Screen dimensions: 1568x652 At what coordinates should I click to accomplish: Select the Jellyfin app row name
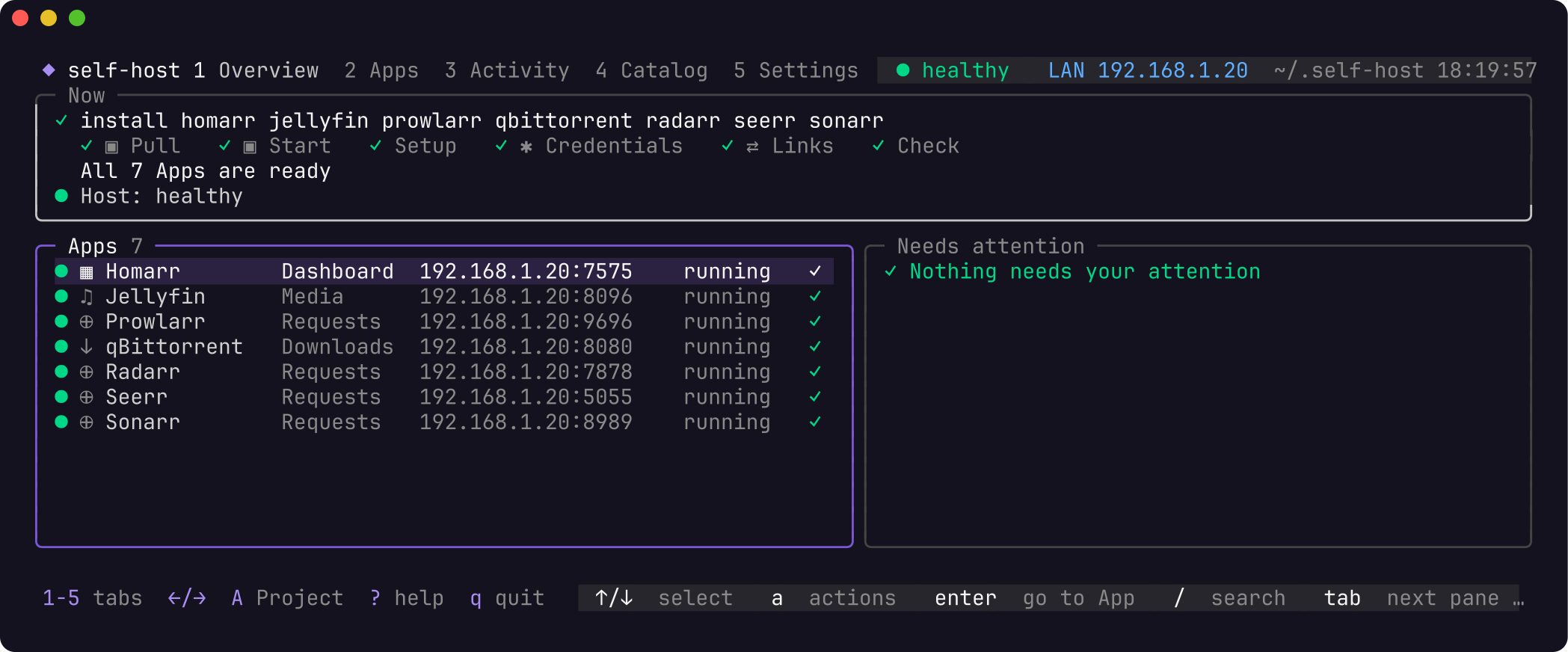pos(156,297)
